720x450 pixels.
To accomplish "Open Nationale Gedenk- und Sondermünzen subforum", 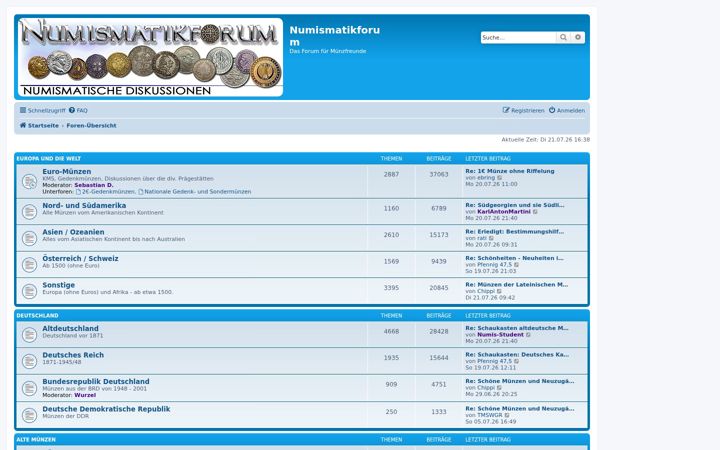I will [x=195, y=192].
